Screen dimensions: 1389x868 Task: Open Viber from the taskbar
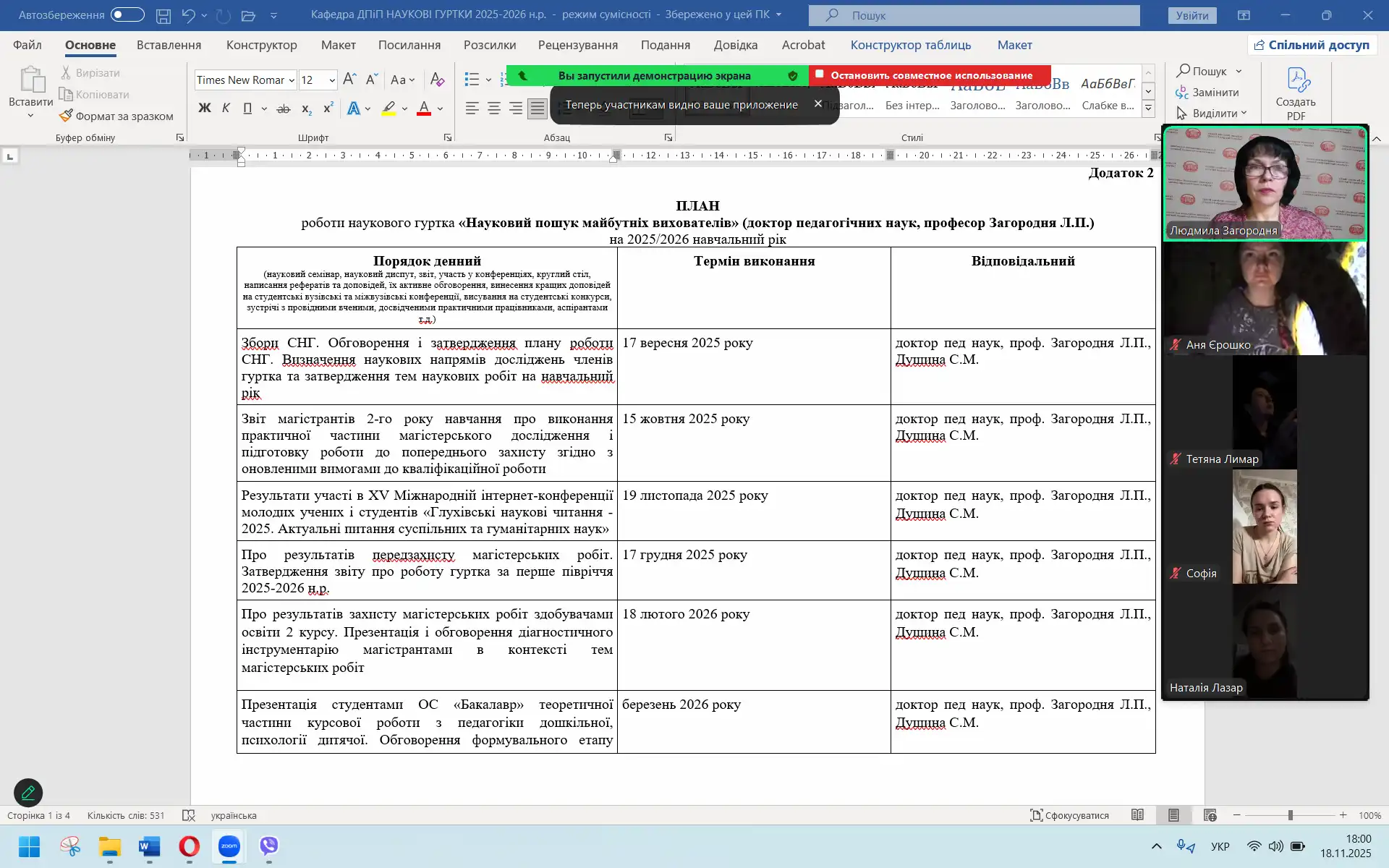[268, 846]
